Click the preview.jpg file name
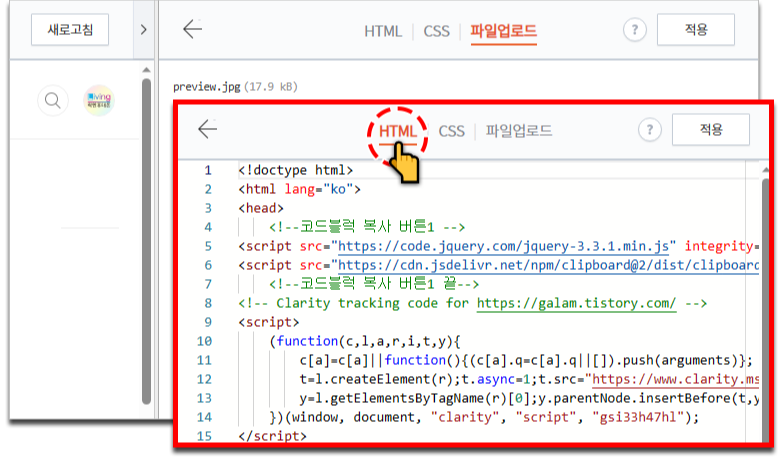780x461 pixels. tap(206, 87)
